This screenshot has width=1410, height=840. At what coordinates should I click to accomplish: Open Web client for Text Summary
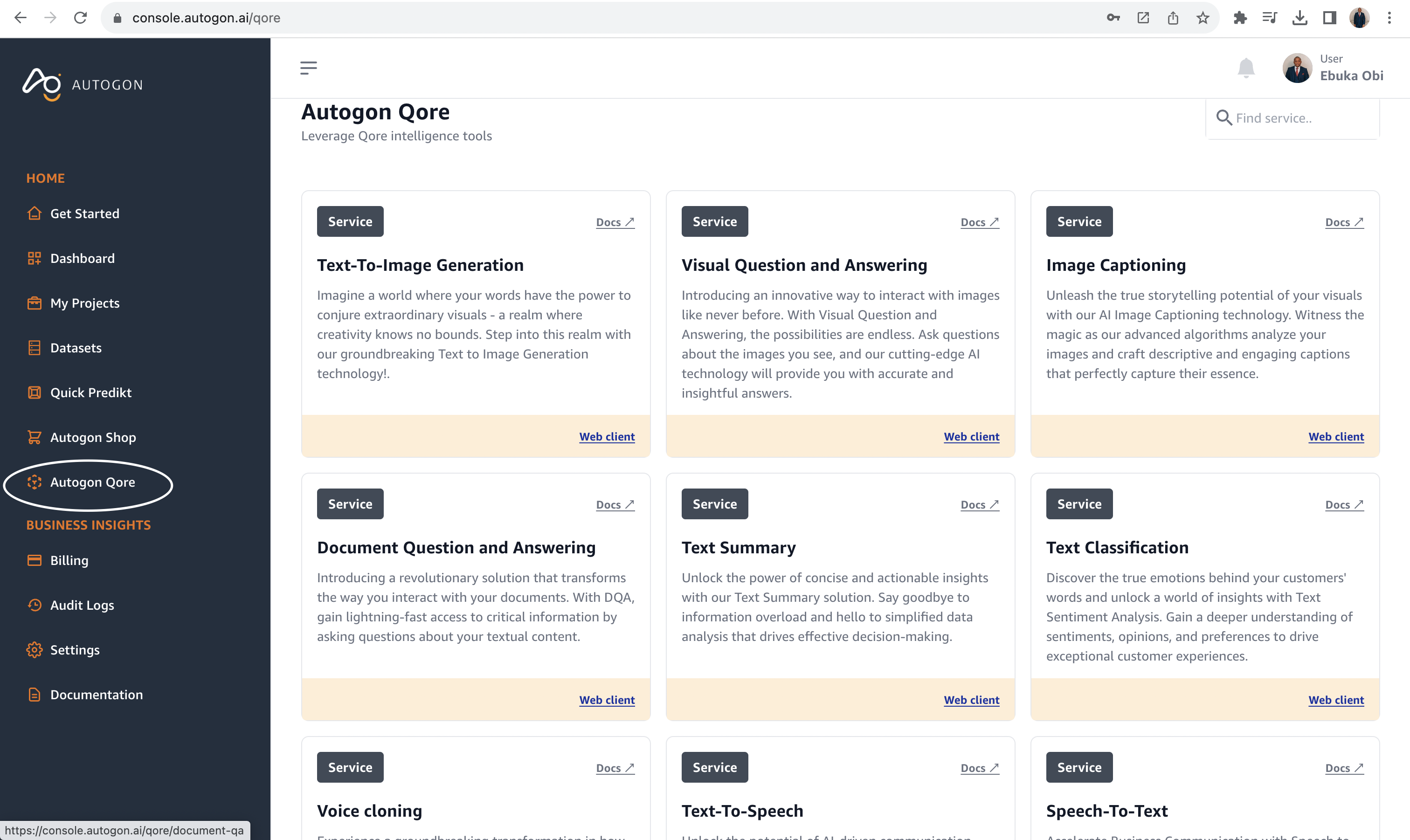[x=971, y=700]
